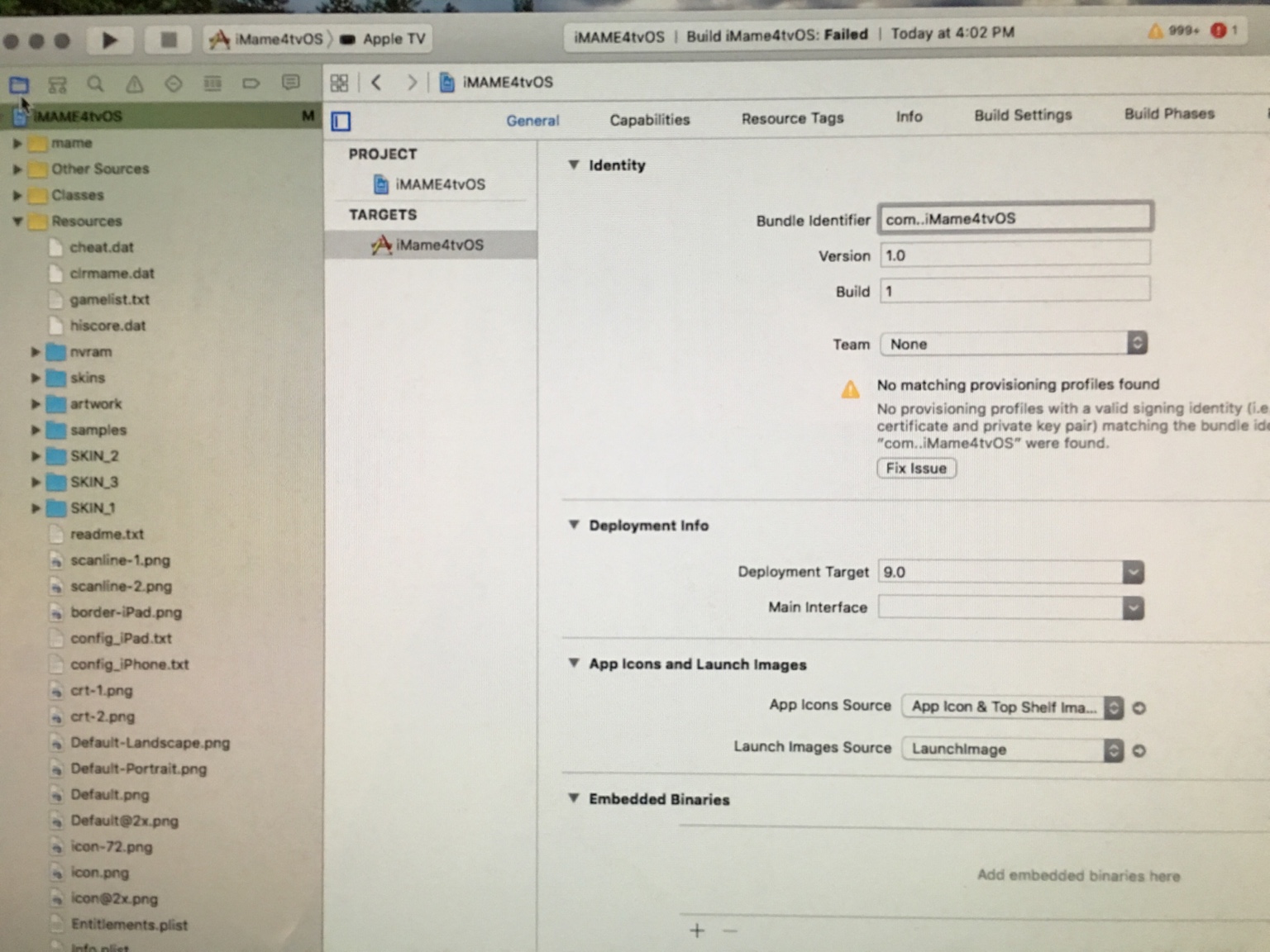Remove embedded binary with minus

coord(729,931)
